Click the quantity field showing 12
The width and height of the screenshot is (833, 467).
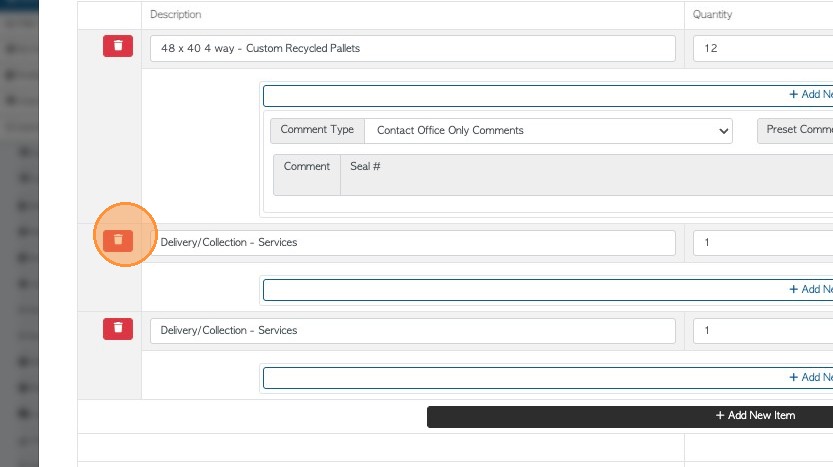point(762,48)
